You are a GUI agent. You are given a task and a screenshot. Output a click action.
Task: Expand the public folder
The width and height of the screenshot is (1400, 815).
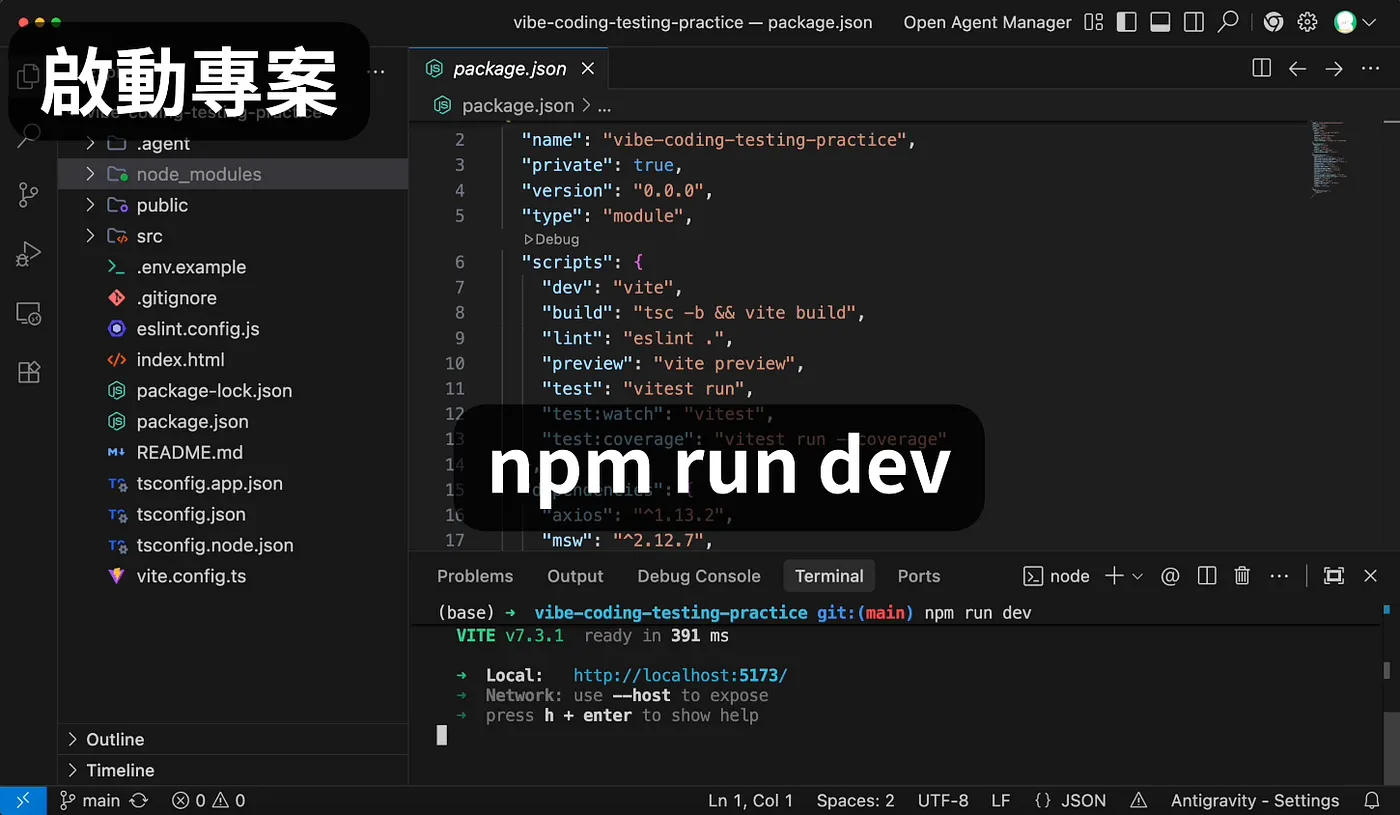(x=90, y=205)
